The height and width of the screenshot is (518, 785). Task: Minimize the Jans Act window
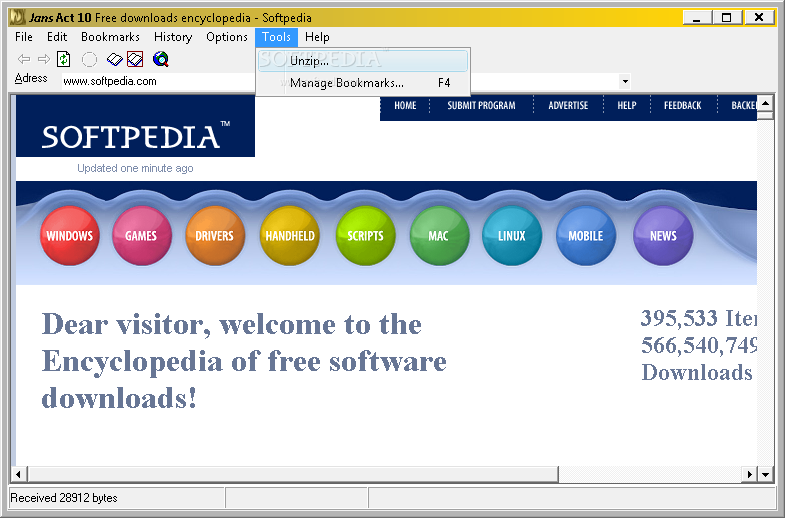[696, 18]
